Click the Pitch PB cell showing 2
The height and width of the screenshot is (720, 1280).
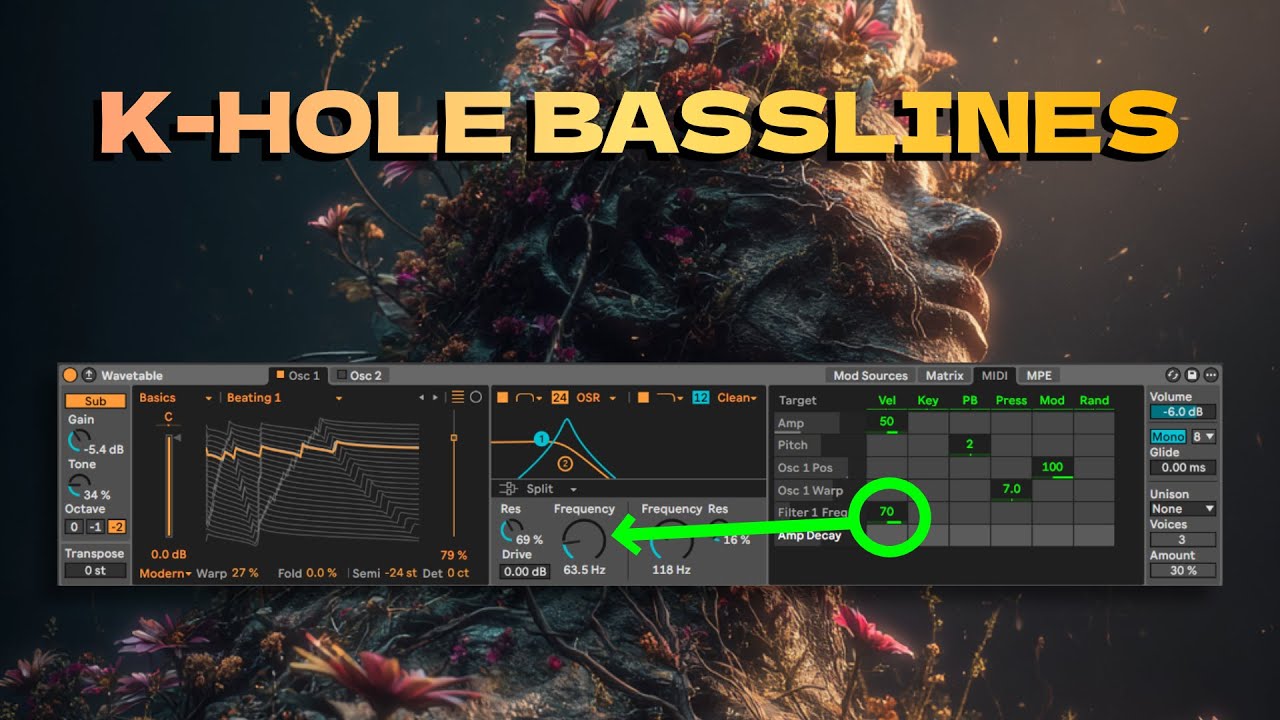tap(969, 445)
